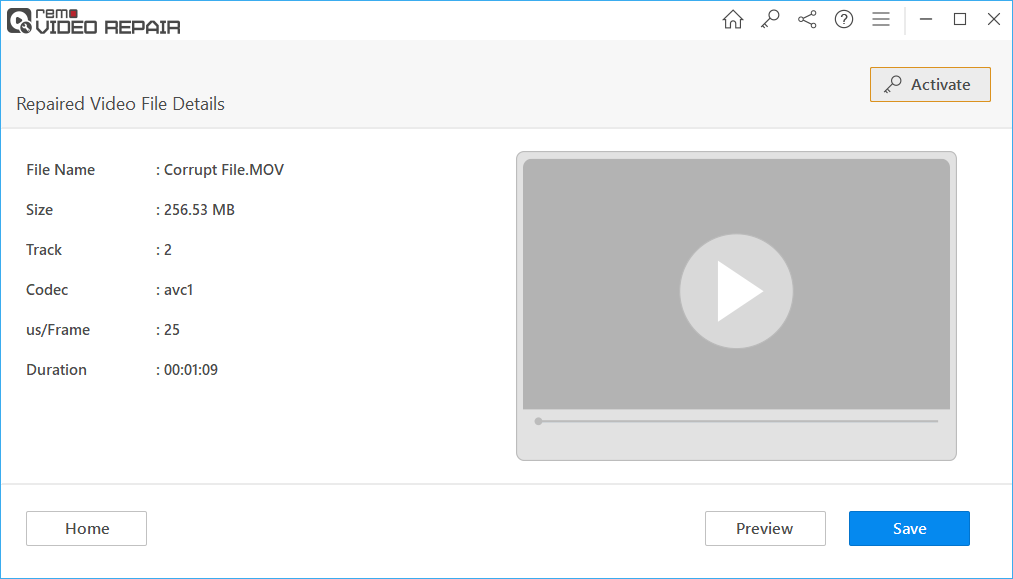The image size is (1013, 579).
Task: Minimize the Remo Video Repair window
Action: pyautogui.click(x=925, y=19)
